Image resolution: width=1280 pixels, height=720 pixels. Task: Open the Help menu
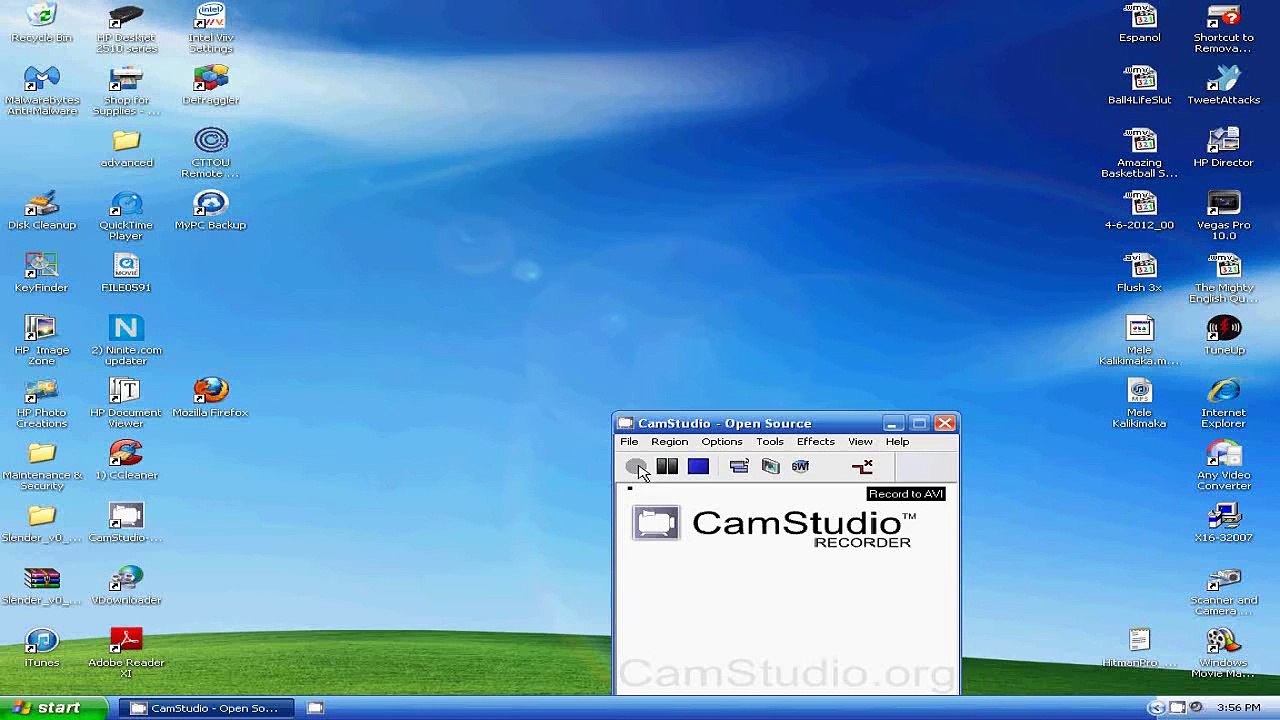click(x=897, y=442)
